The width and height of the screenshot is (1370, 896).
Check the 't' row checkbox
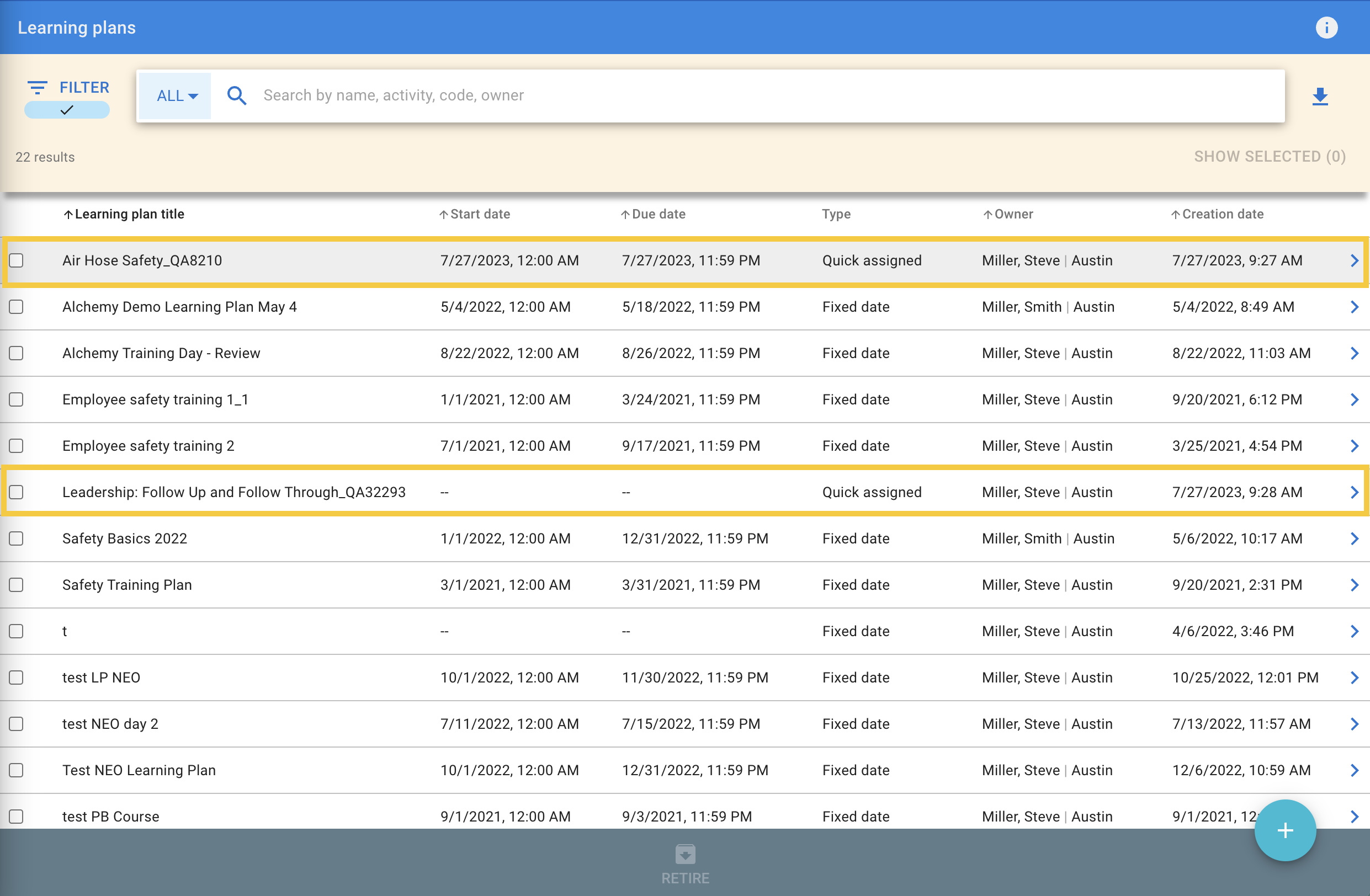[16, 631]
